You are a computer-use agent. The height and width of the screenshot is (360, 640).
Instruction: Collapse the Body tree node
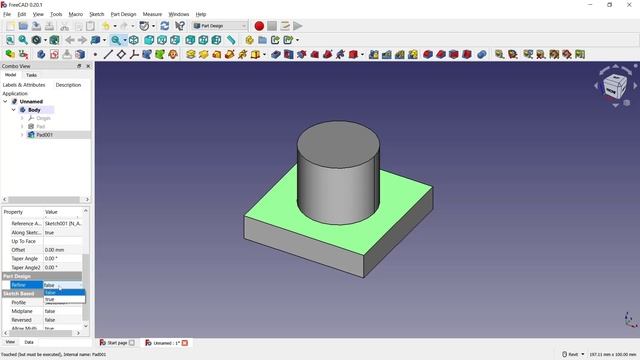click(13, 110)
